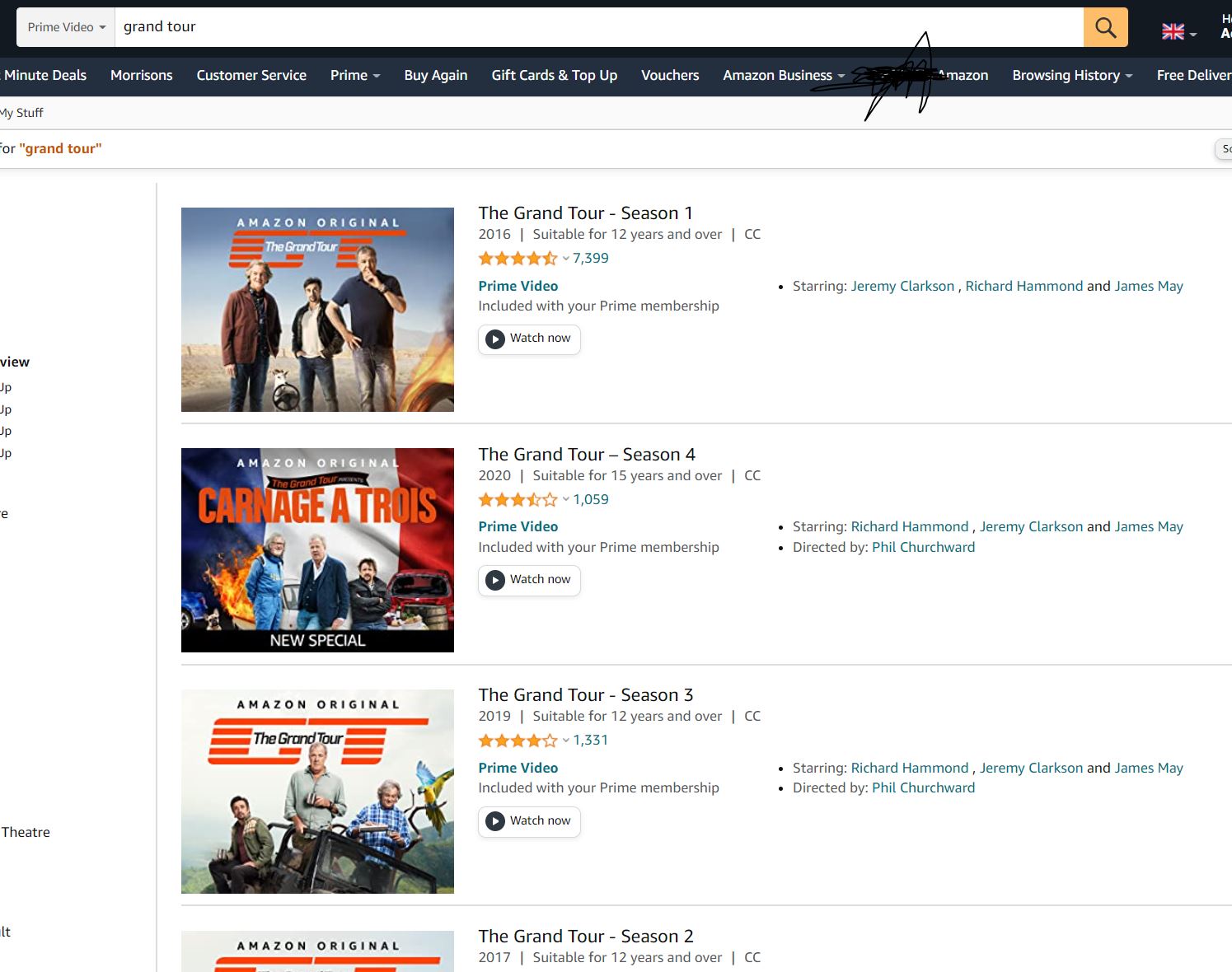
Task: Click play icon for Season 4 Watch now
Action: click(495, 581)
